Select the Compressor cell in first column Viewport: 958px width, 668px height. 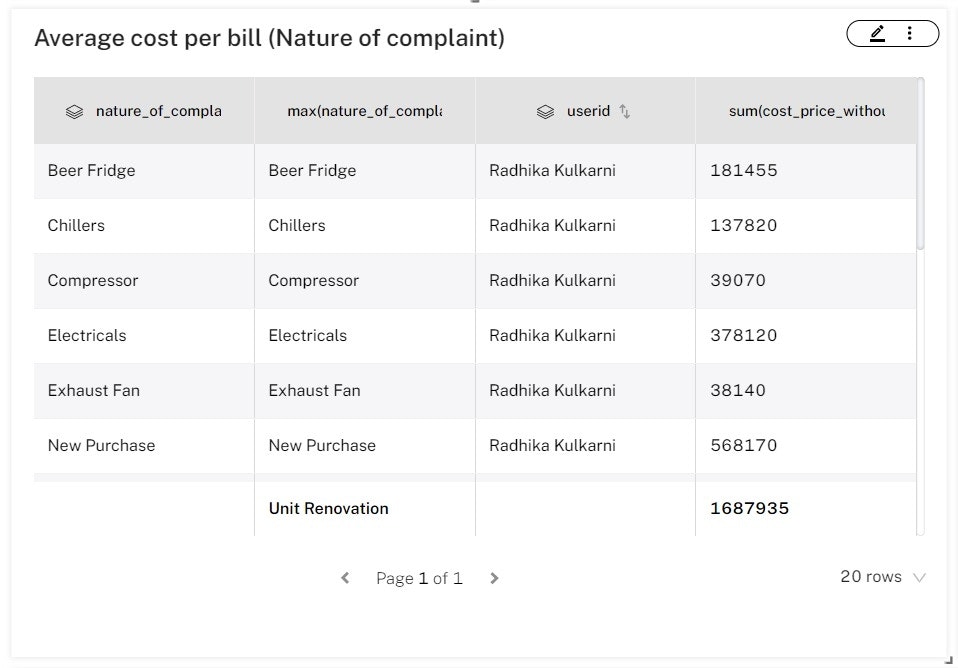[x=93, y=280]
